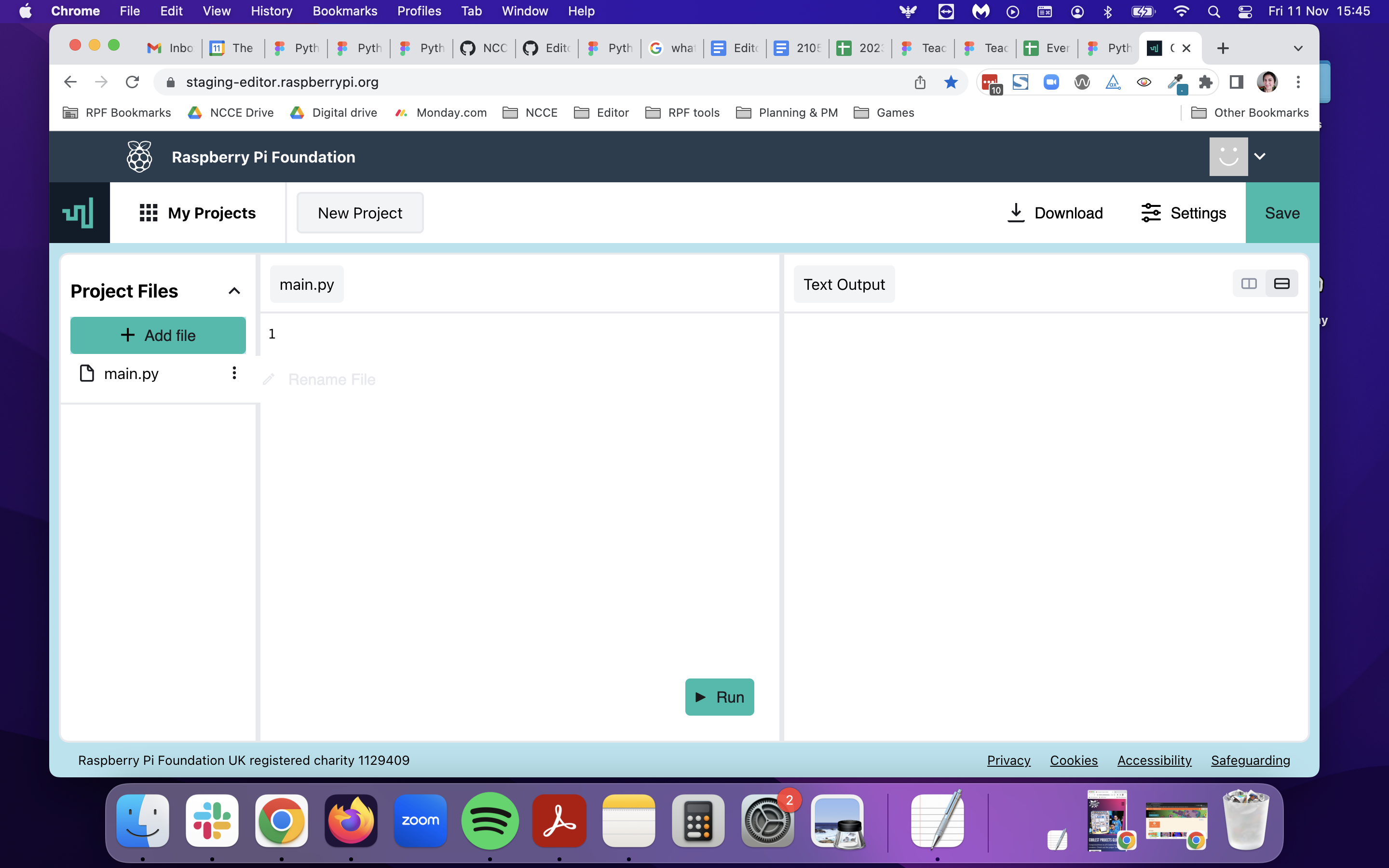Click the My Projects grid icon

click(148, 213)
